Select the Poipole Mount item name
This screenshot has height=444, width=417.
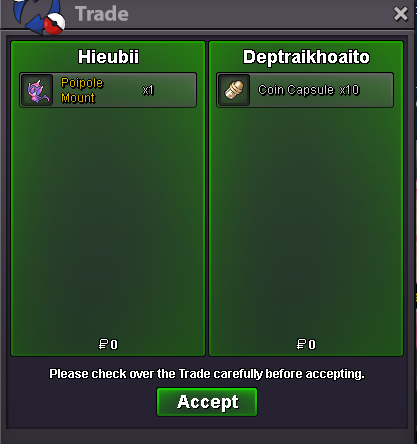pyautogui.click(x=82, y=90)
